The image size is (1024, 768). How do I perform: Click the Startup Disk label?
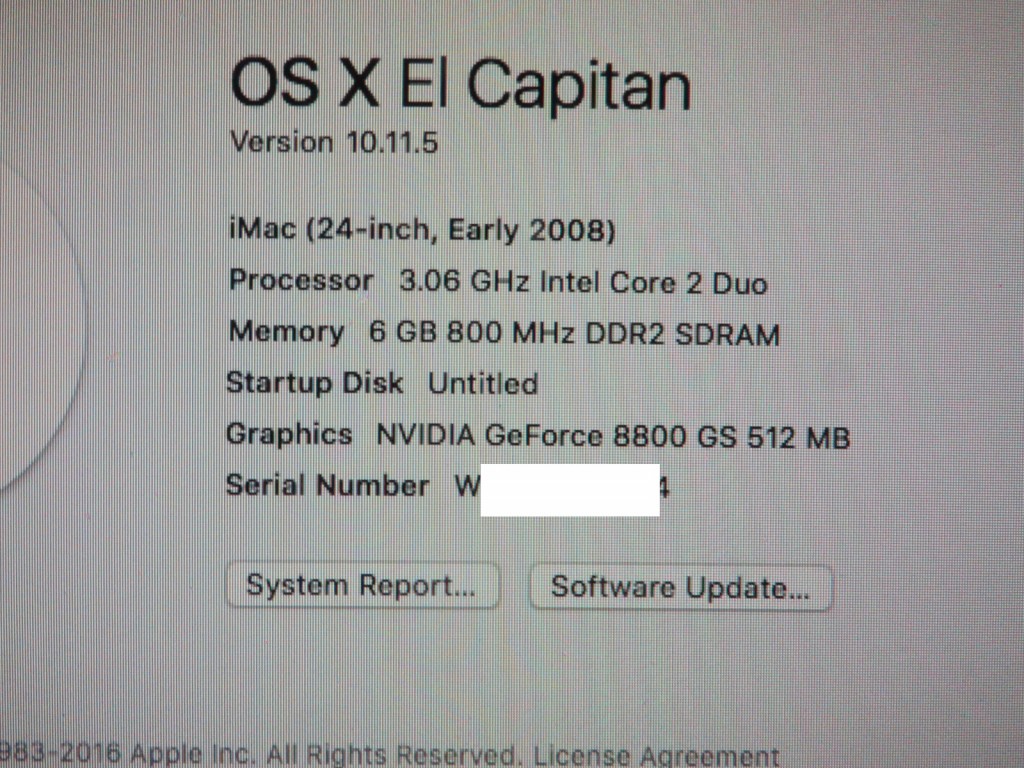pos(314,383)
